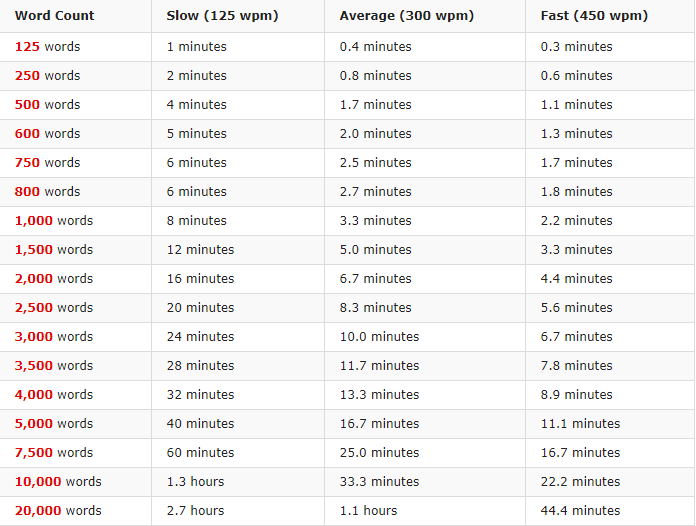Click the 1.3 hours cell

(196, 482)
